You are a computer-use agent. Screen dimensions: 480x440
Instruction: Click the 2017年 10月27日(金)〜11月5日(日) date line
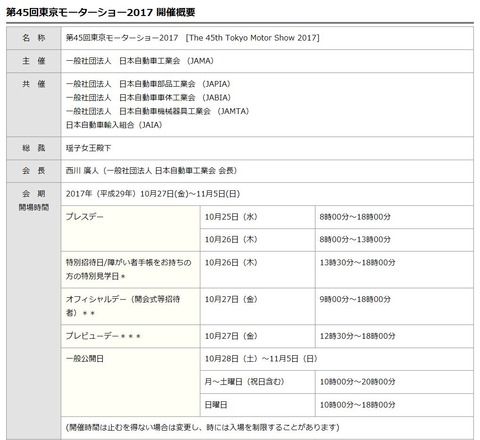tap(153, 194)
